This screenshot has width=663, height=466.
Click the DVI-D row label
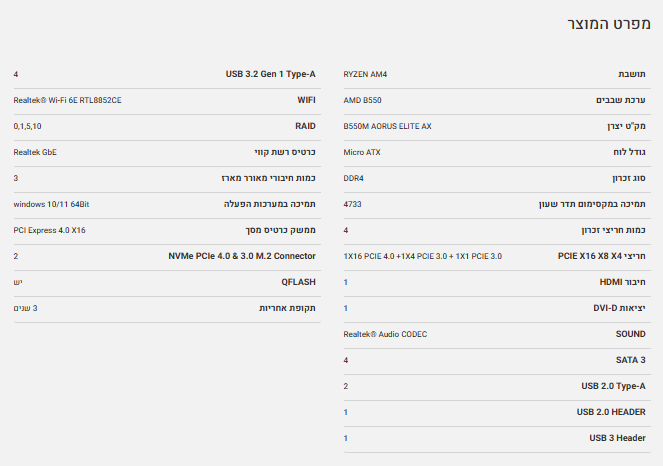point(619,308)
